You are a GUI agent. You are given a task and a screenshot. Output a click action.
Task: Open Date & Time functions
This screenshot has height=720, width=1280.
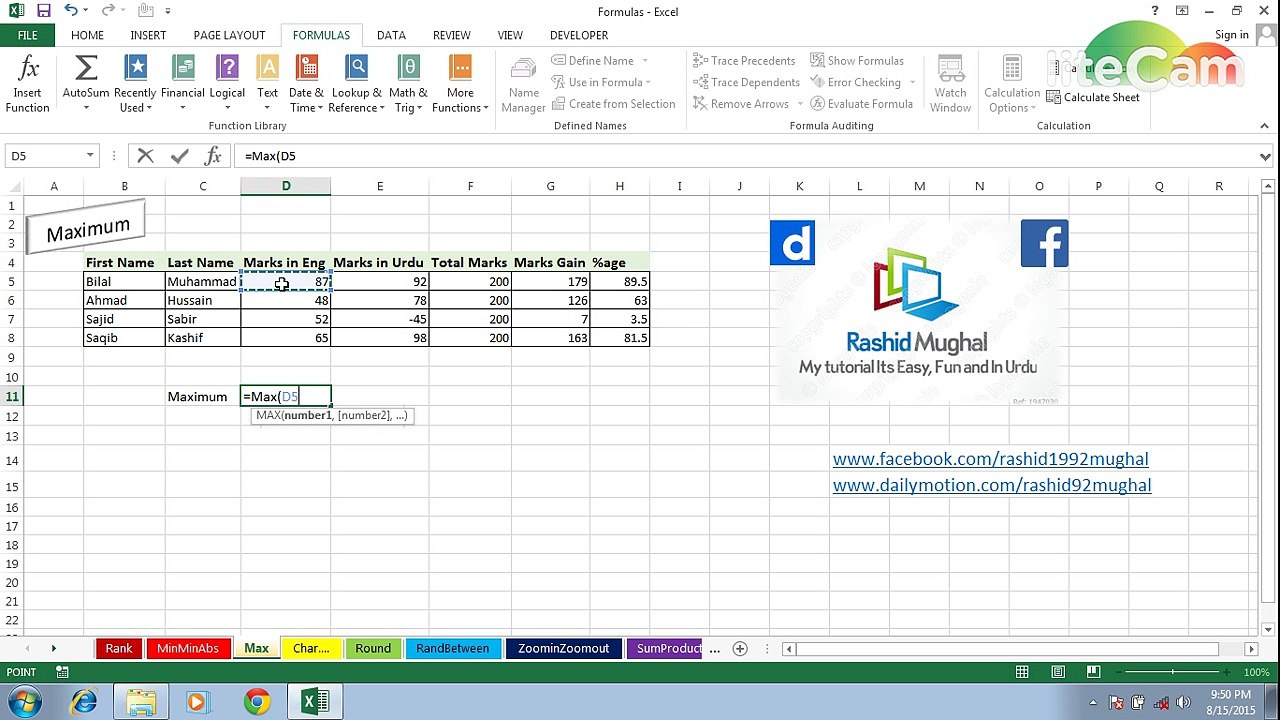[306, 84]
